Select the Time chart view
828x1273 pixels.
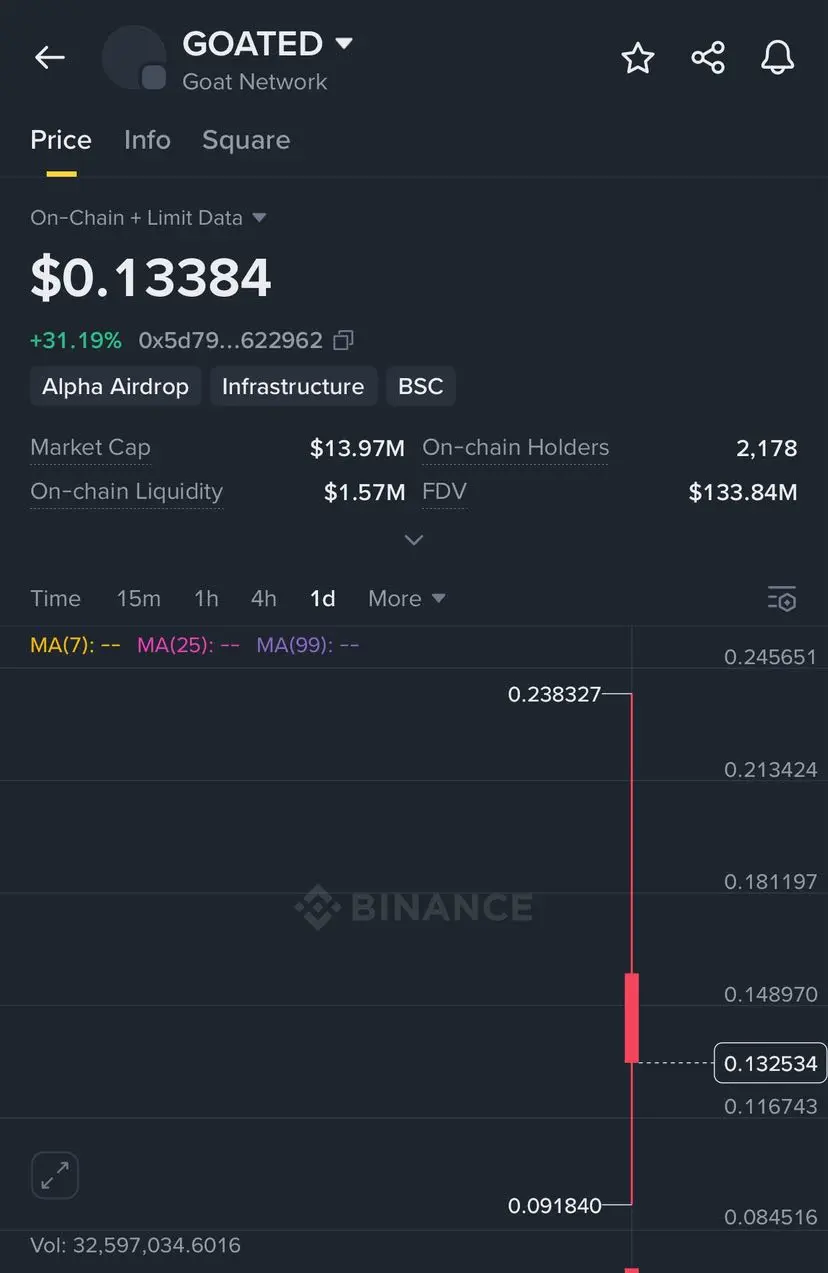55,599
